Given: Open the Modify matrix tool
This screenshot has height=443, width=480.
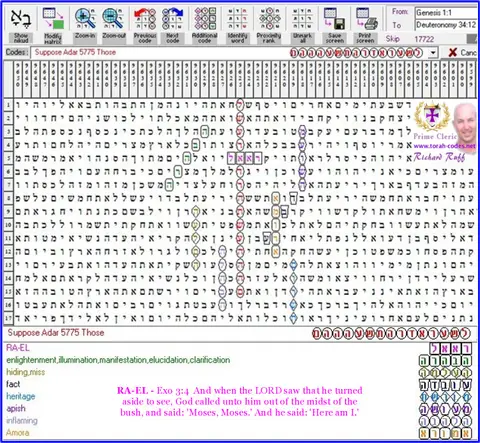Looking at the screenshot, I should pos(53,25).
